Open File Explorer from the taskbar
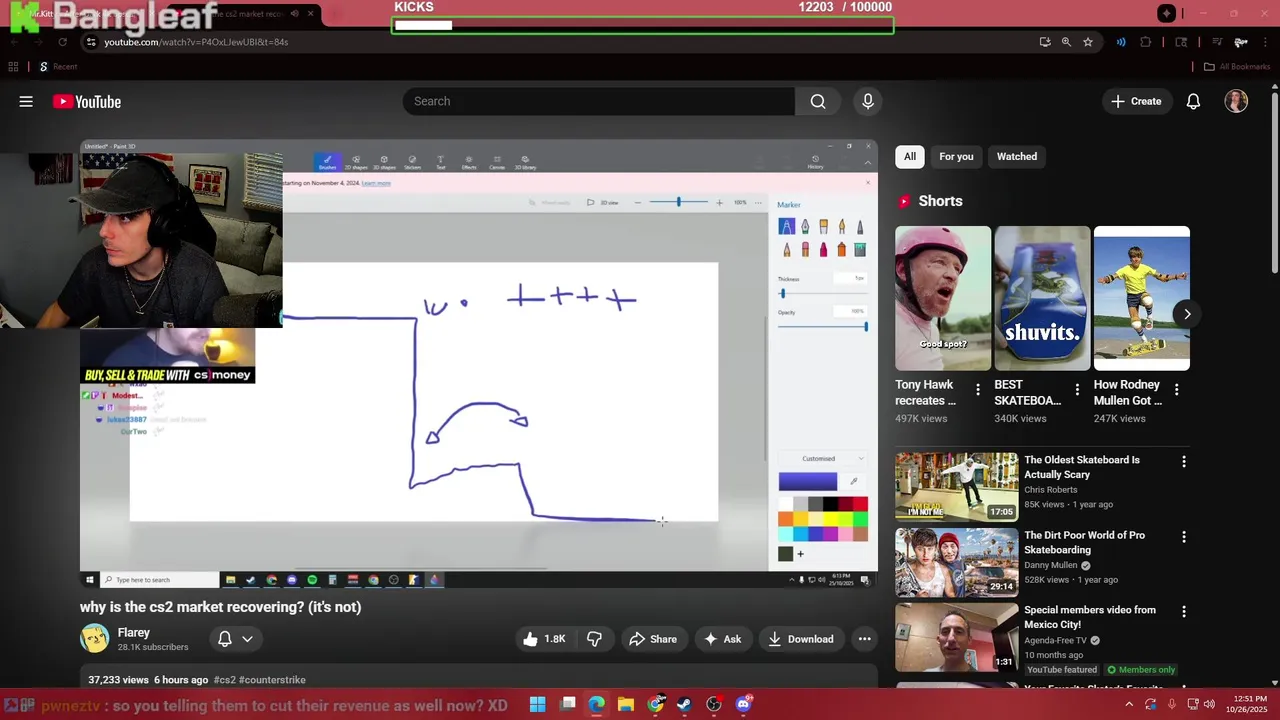 coord(626,705)
